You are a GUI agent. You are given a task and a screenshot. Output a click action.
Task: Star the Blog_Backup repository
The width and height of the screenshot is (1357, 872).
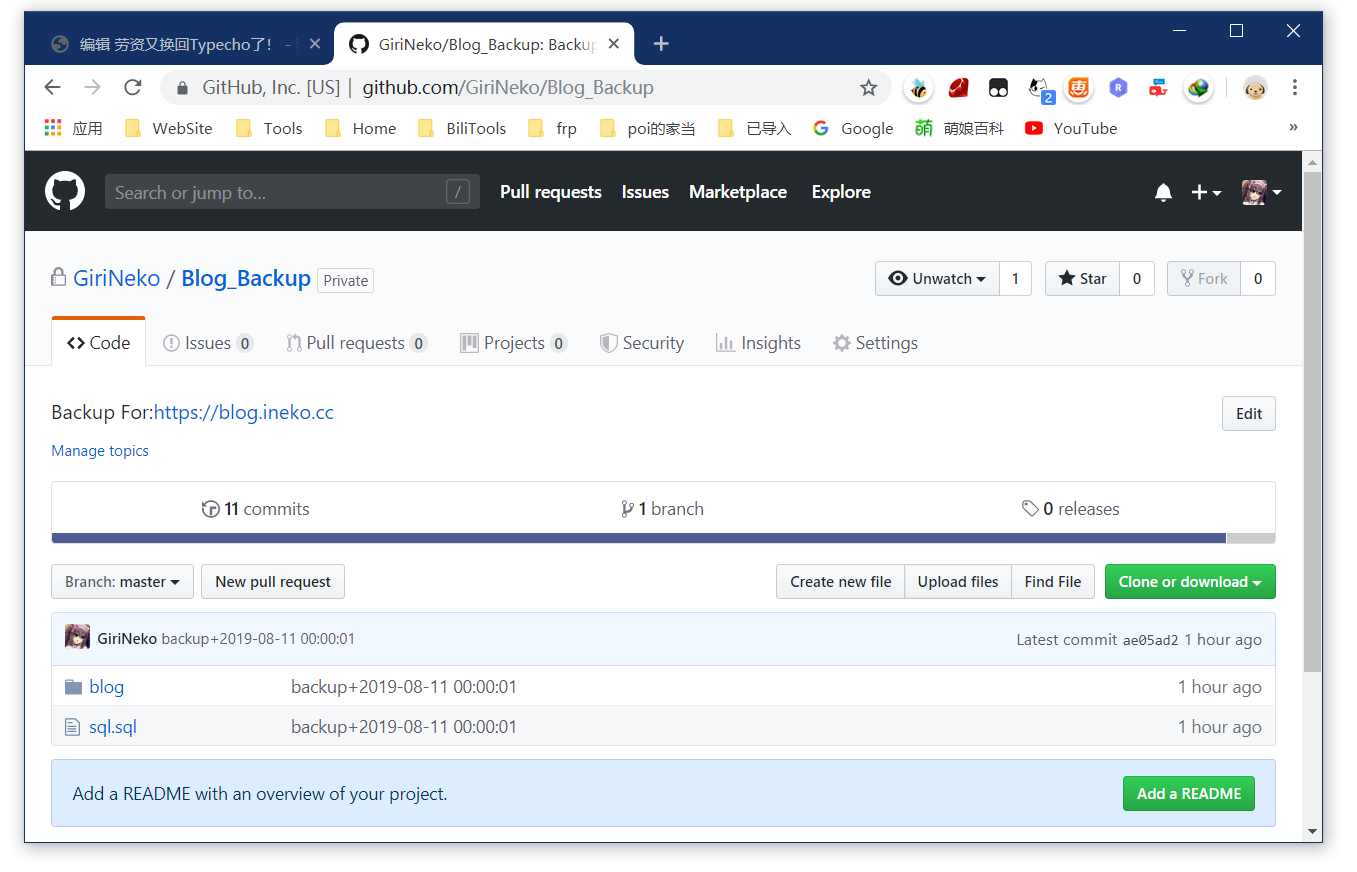pyautogui.click(x=1083, y=279)
